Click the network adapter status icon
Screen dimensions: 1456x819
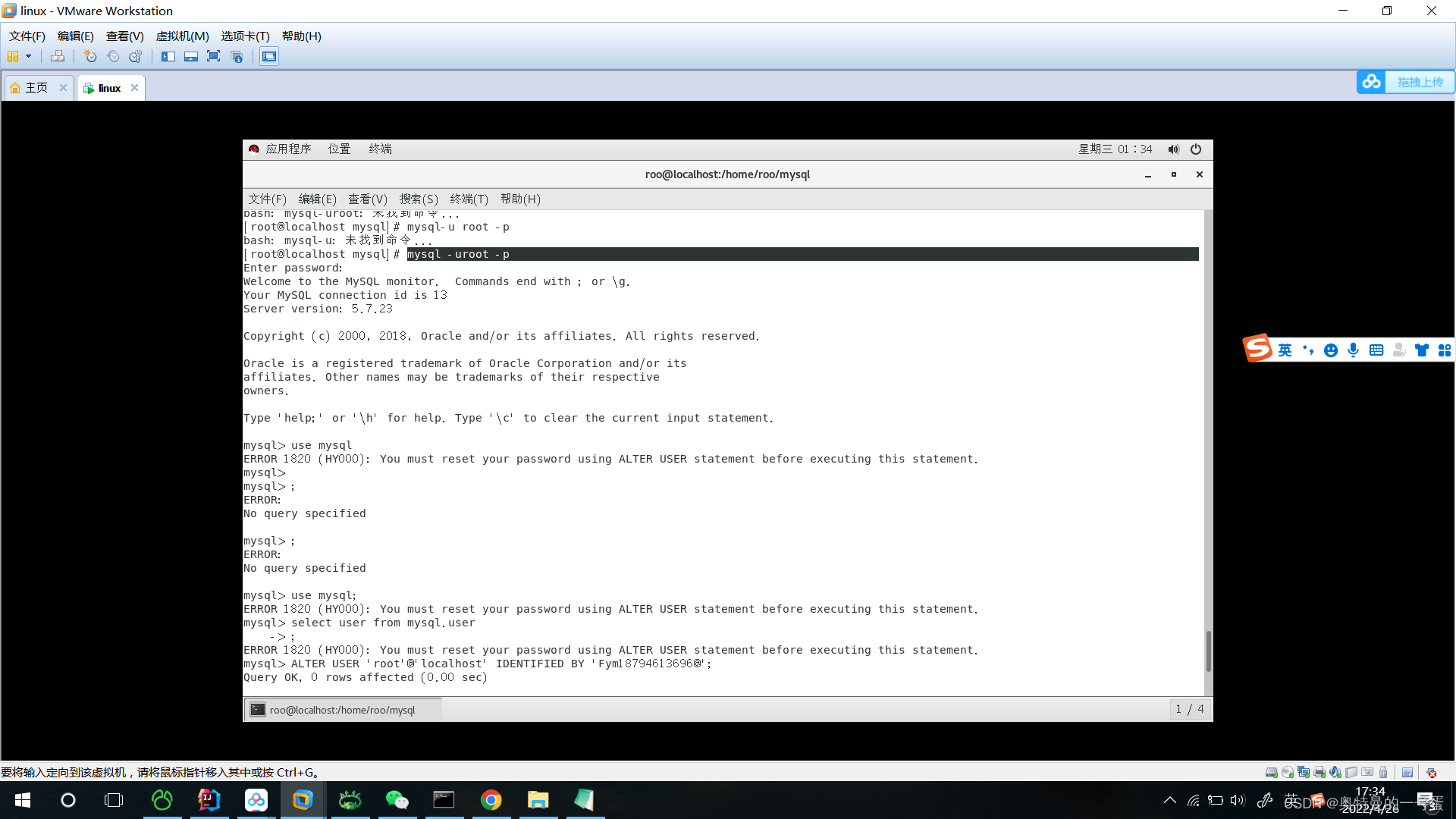[1304, 773]
